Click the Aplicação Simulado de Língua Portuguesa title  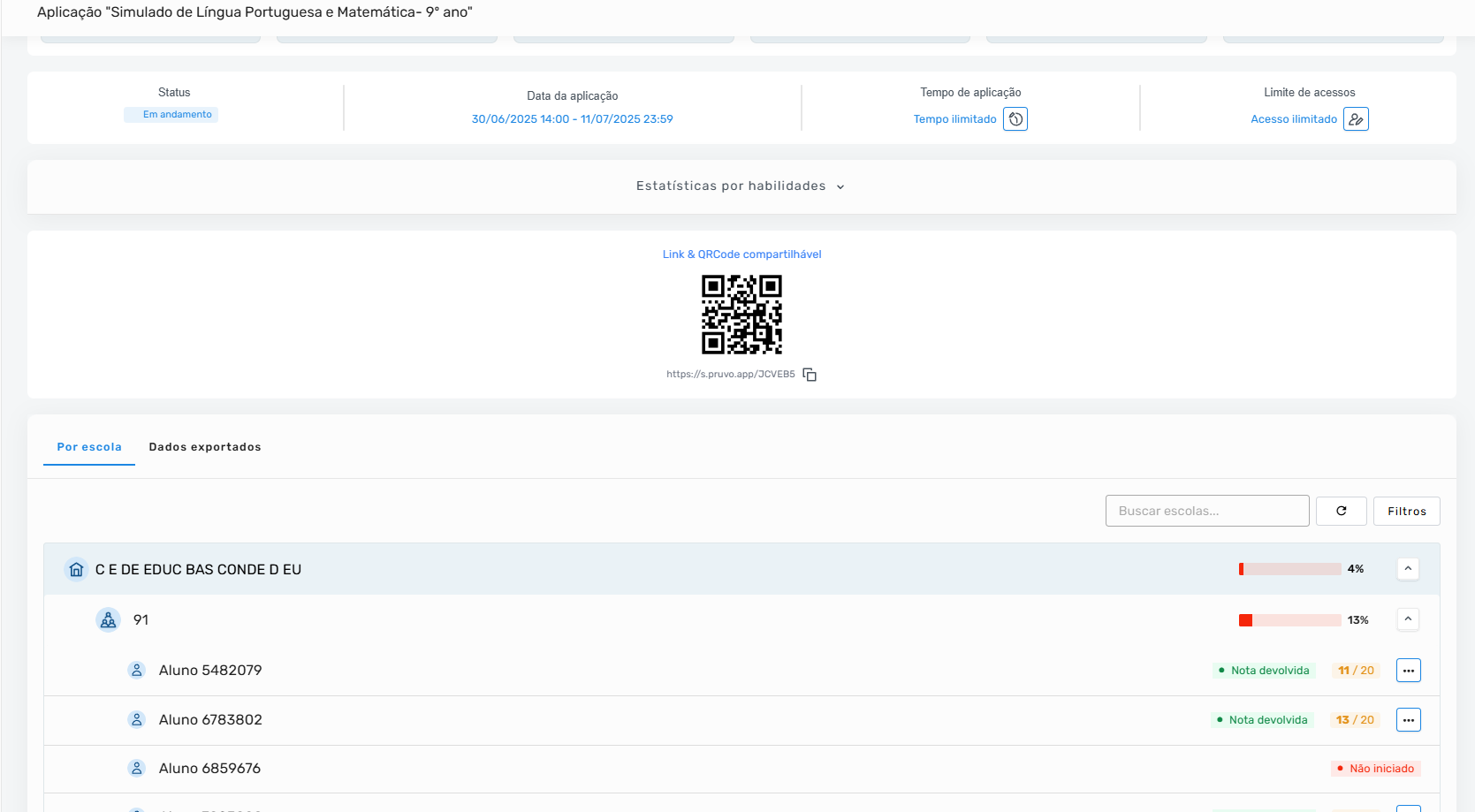tap(255, 12)
